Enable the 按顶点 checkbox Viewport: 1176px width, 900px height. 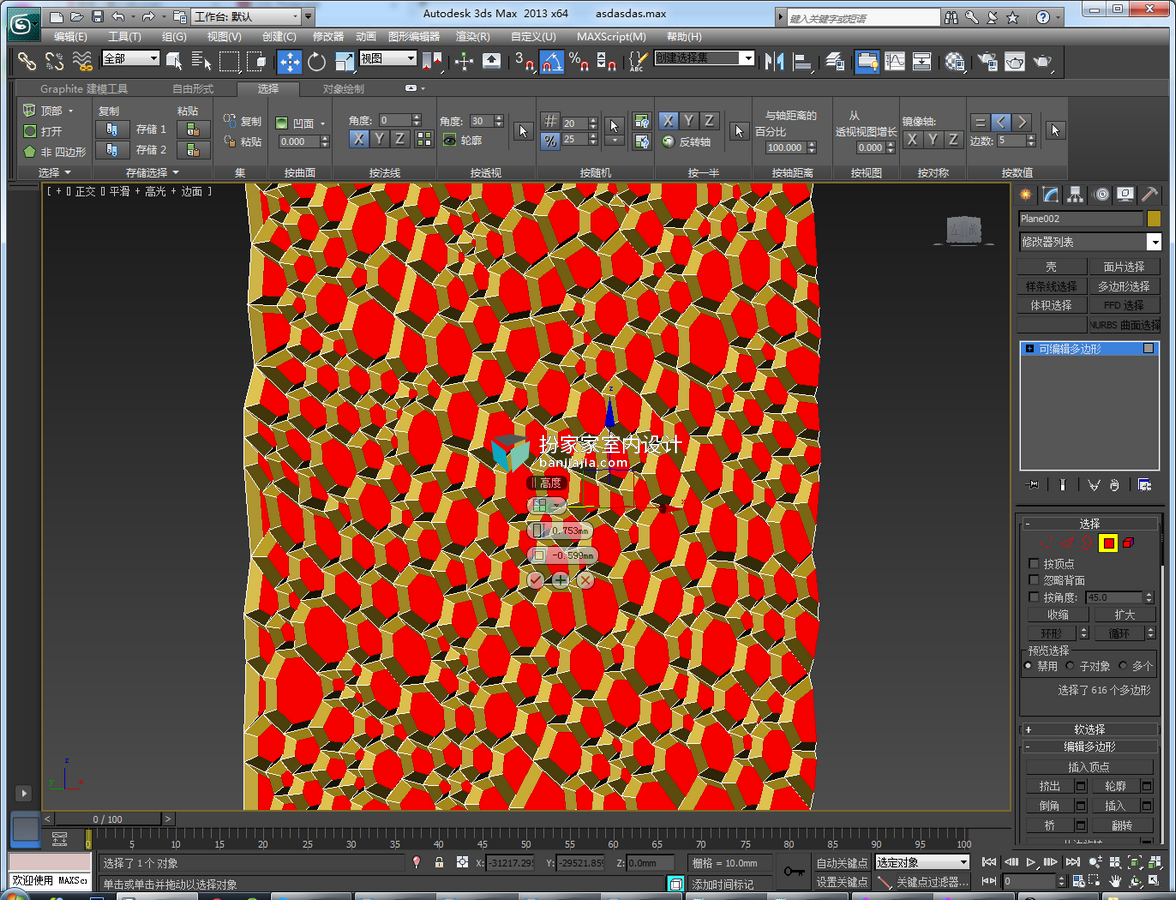pyautogui.click(x=1034, y=563)
